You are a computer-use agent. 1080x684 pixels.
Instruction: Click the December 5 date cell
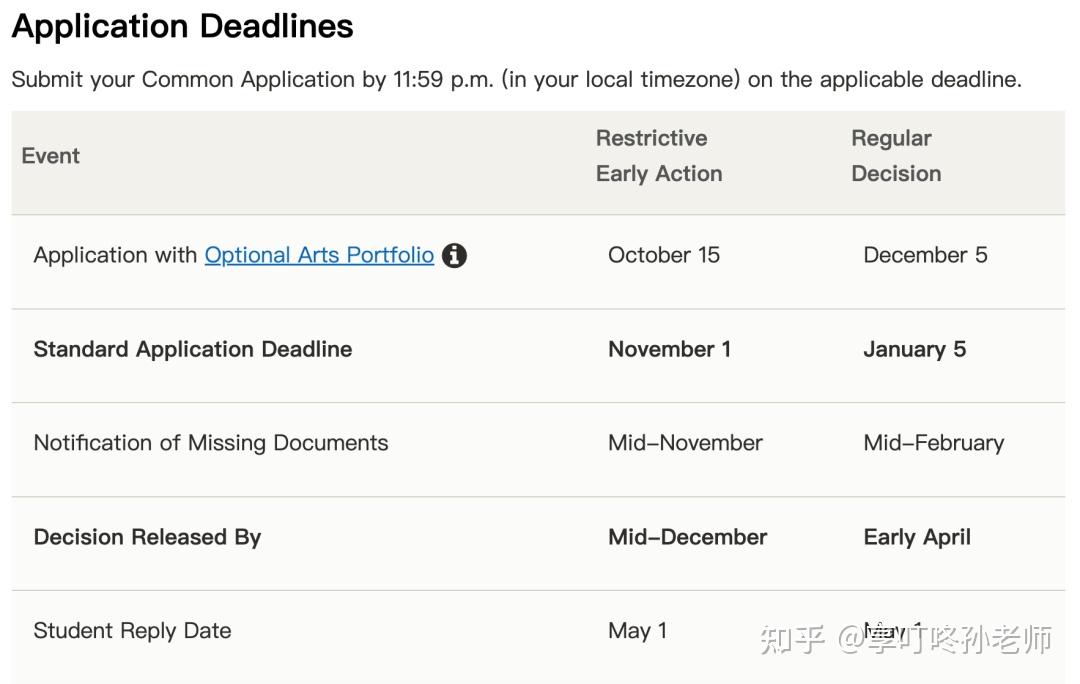coord(924,255)
